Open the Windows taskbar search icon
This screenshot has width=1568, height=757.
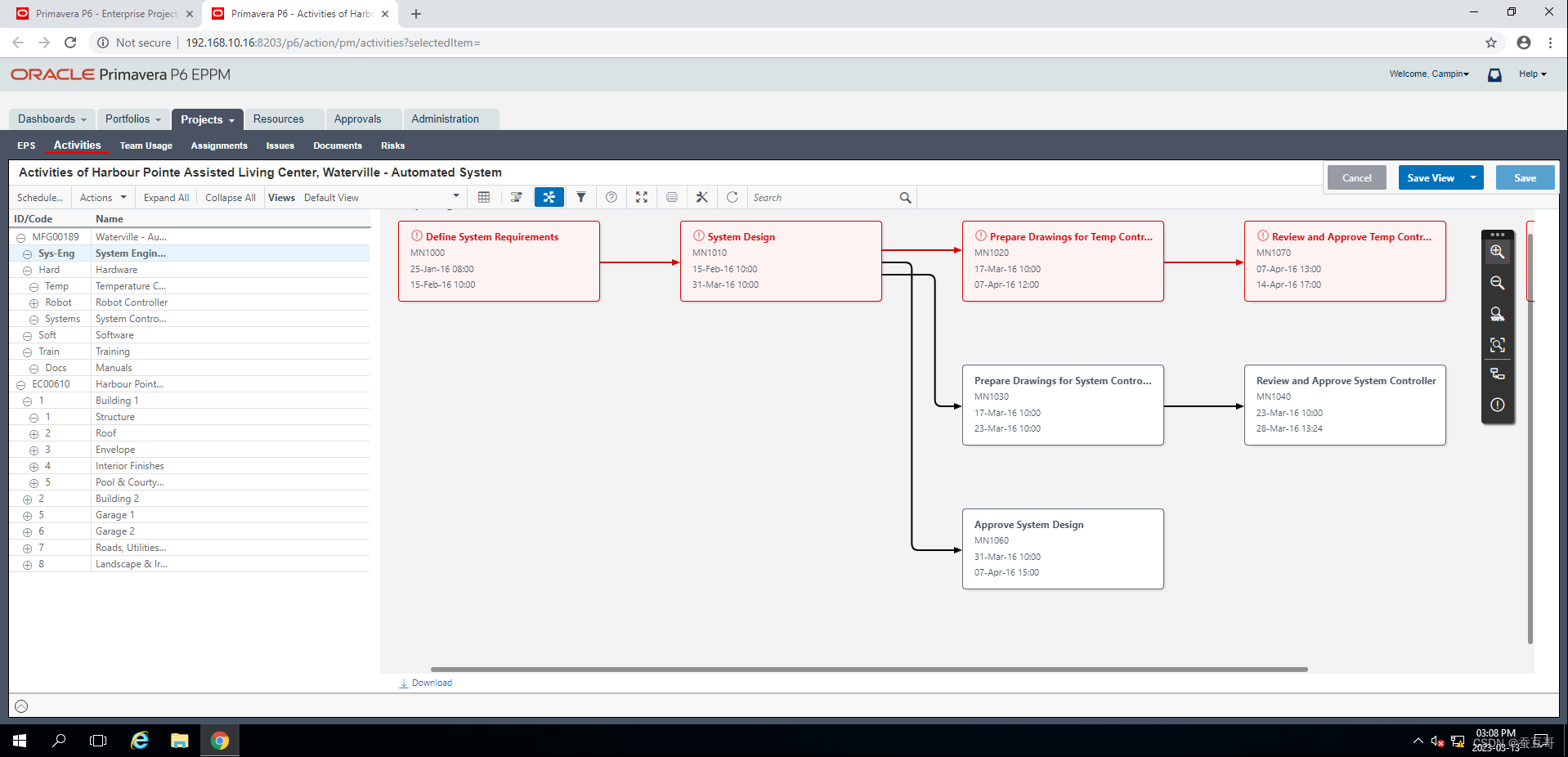(59, 741)
